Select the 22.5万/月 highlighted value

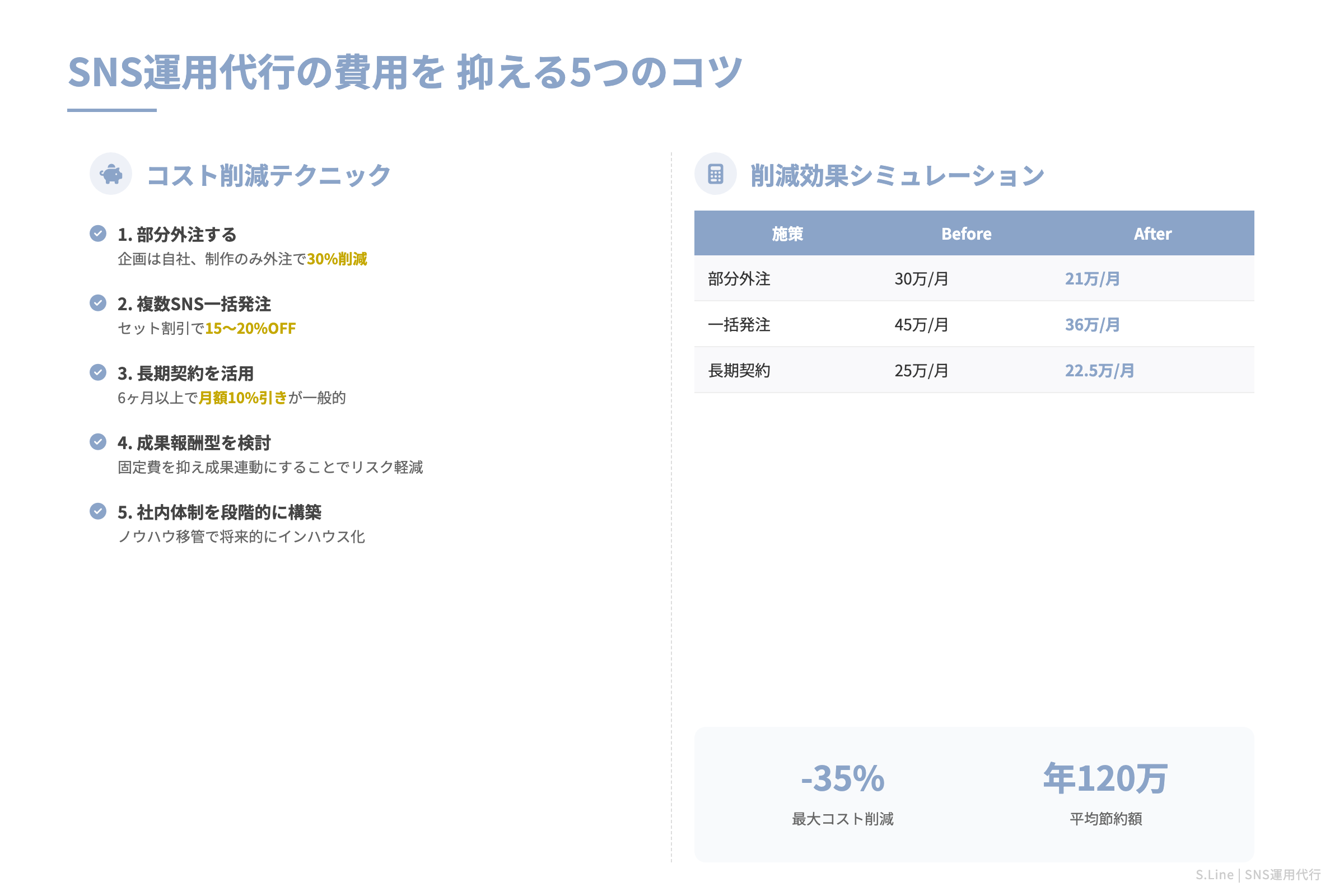(1099, 370)
